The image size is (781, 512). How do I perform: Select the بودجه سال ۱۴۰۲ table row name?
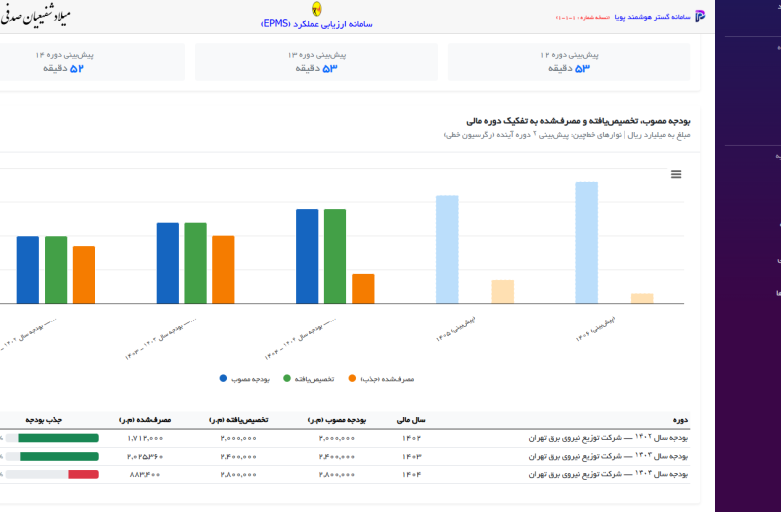tap(608, 438)
